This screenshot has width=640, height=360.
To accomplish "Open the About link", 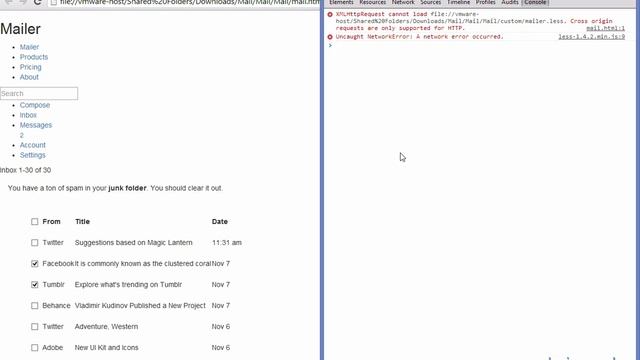I will tap(29, 77).
